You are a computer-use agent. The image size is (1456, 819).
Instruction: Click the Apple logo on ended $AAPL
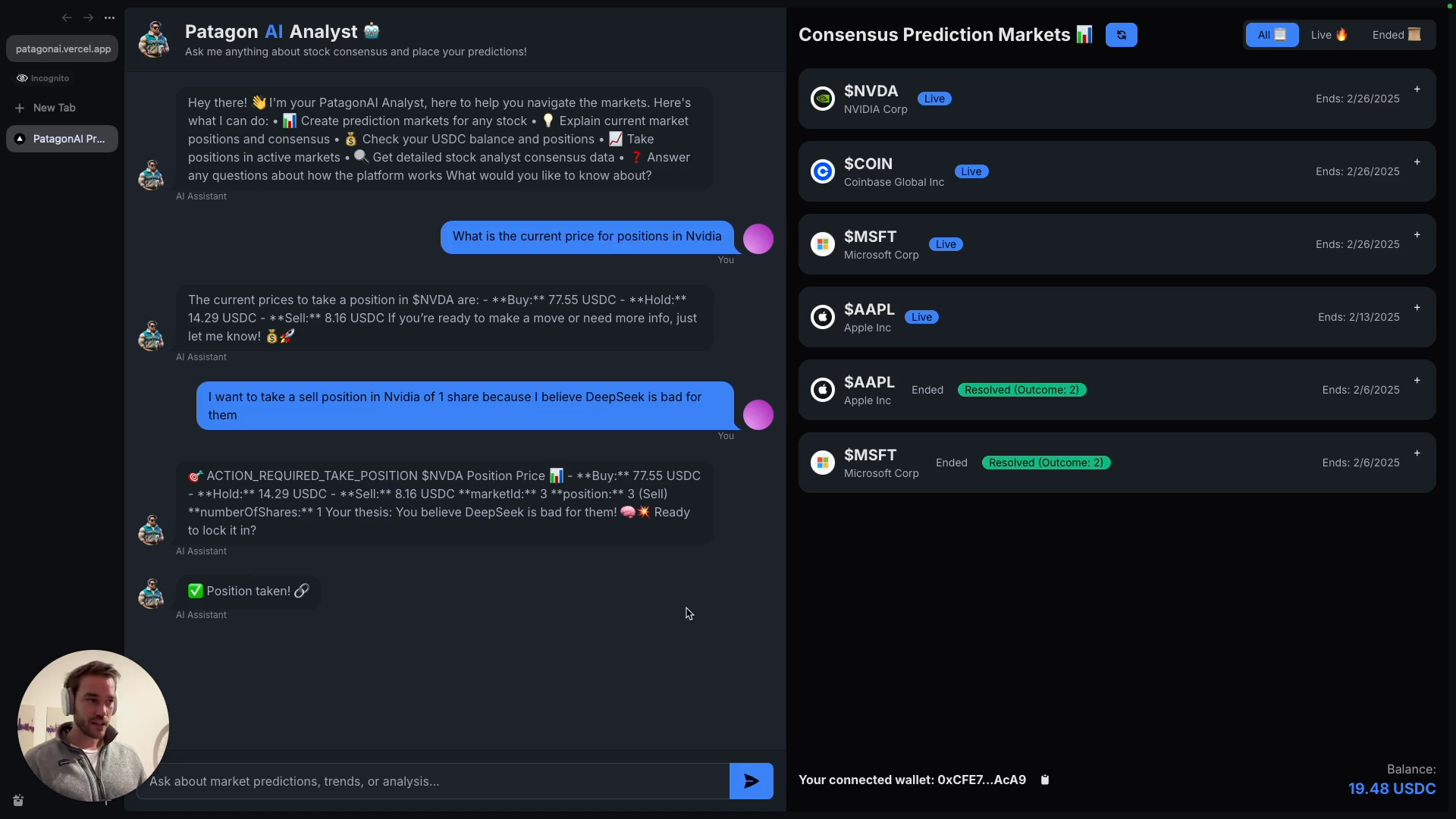823,390
